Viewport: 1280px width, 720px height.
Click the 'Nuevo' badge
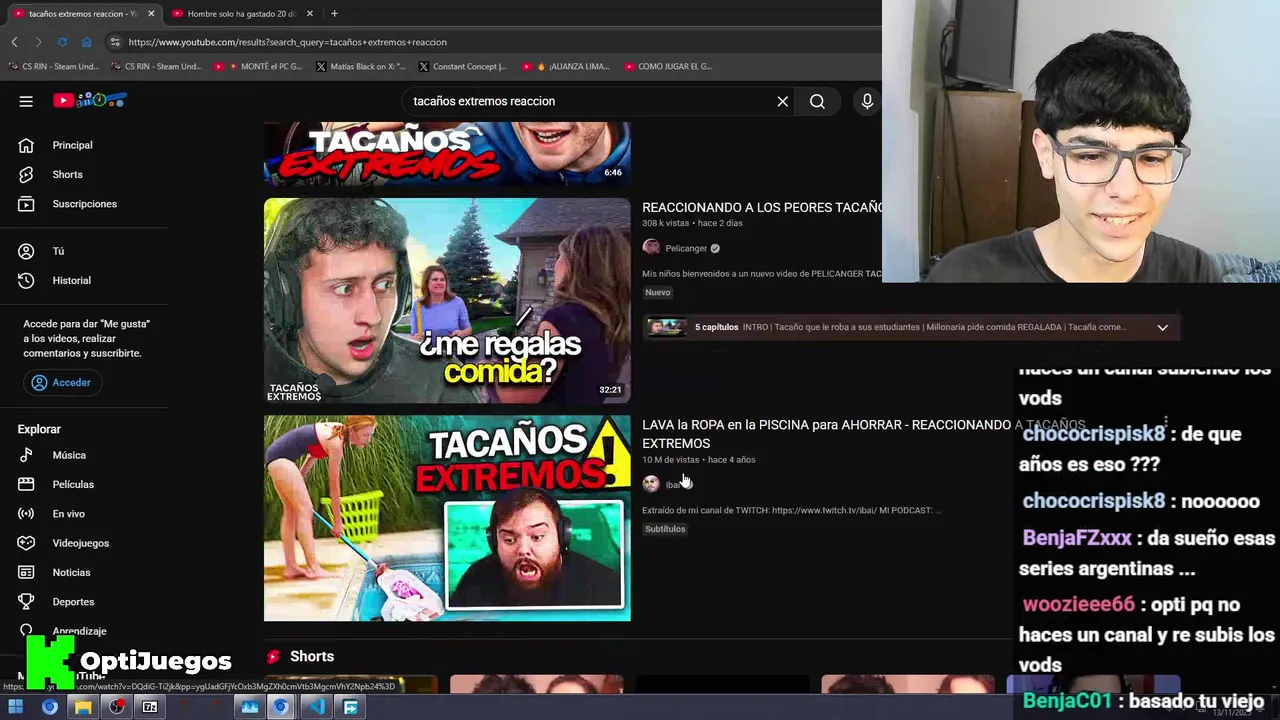[x=657, y=292]
